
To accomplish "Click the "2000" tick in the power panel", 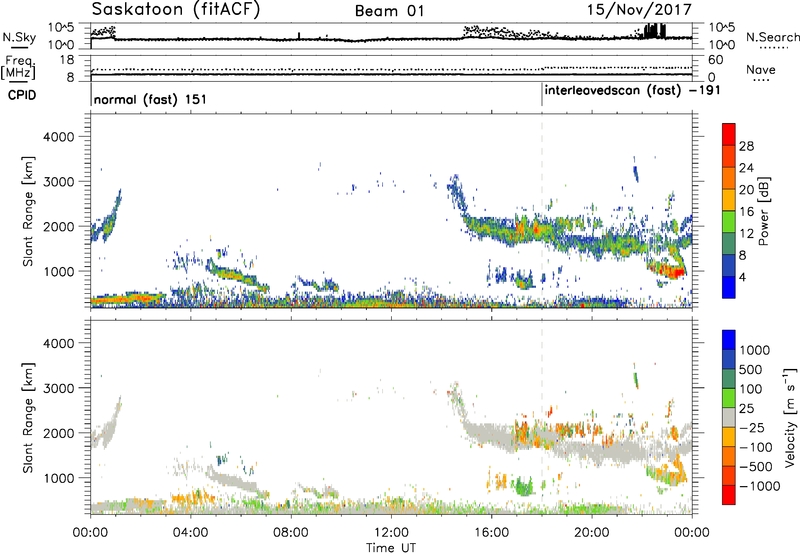I will click(58, 226).
